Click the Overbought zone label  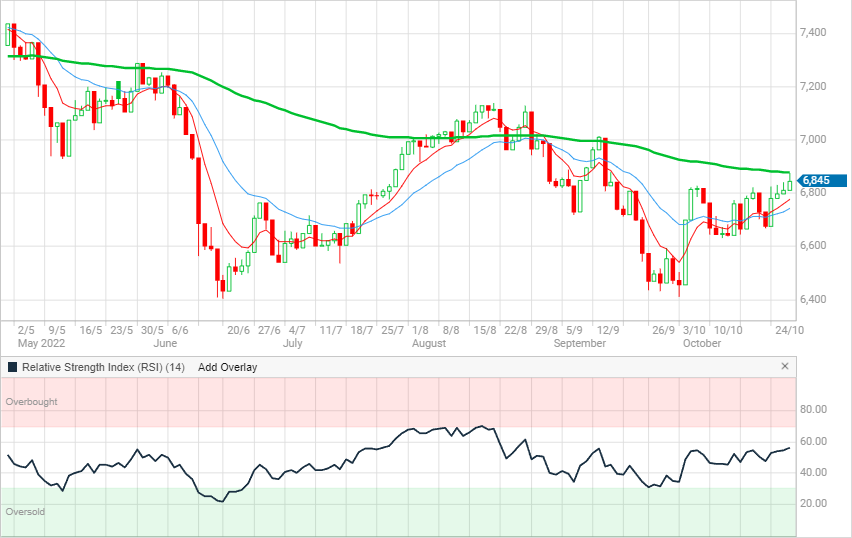point(31,402)
